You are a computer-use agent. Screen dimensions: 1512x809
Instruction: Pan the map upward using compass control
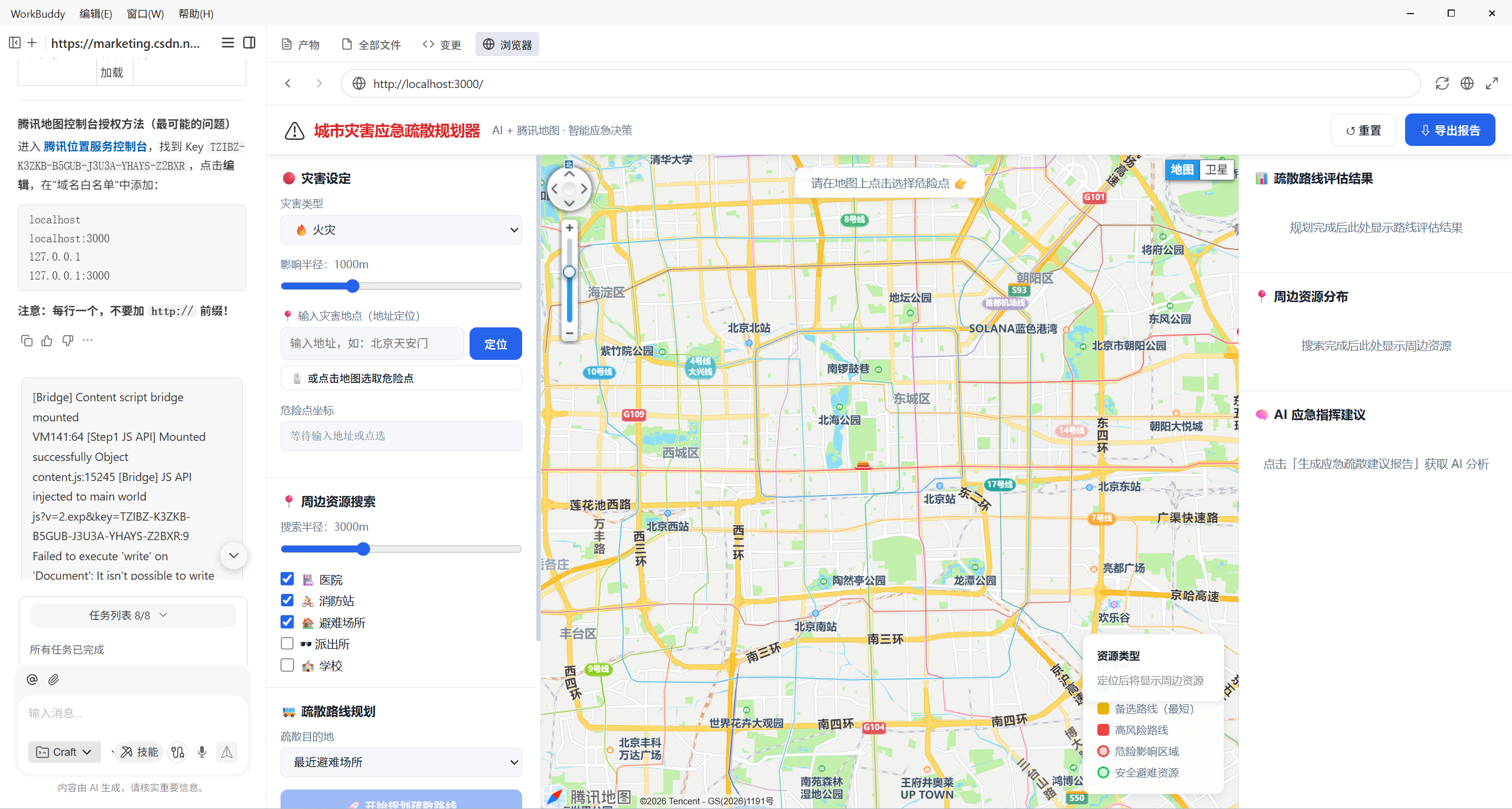click(x=569, y=174)
